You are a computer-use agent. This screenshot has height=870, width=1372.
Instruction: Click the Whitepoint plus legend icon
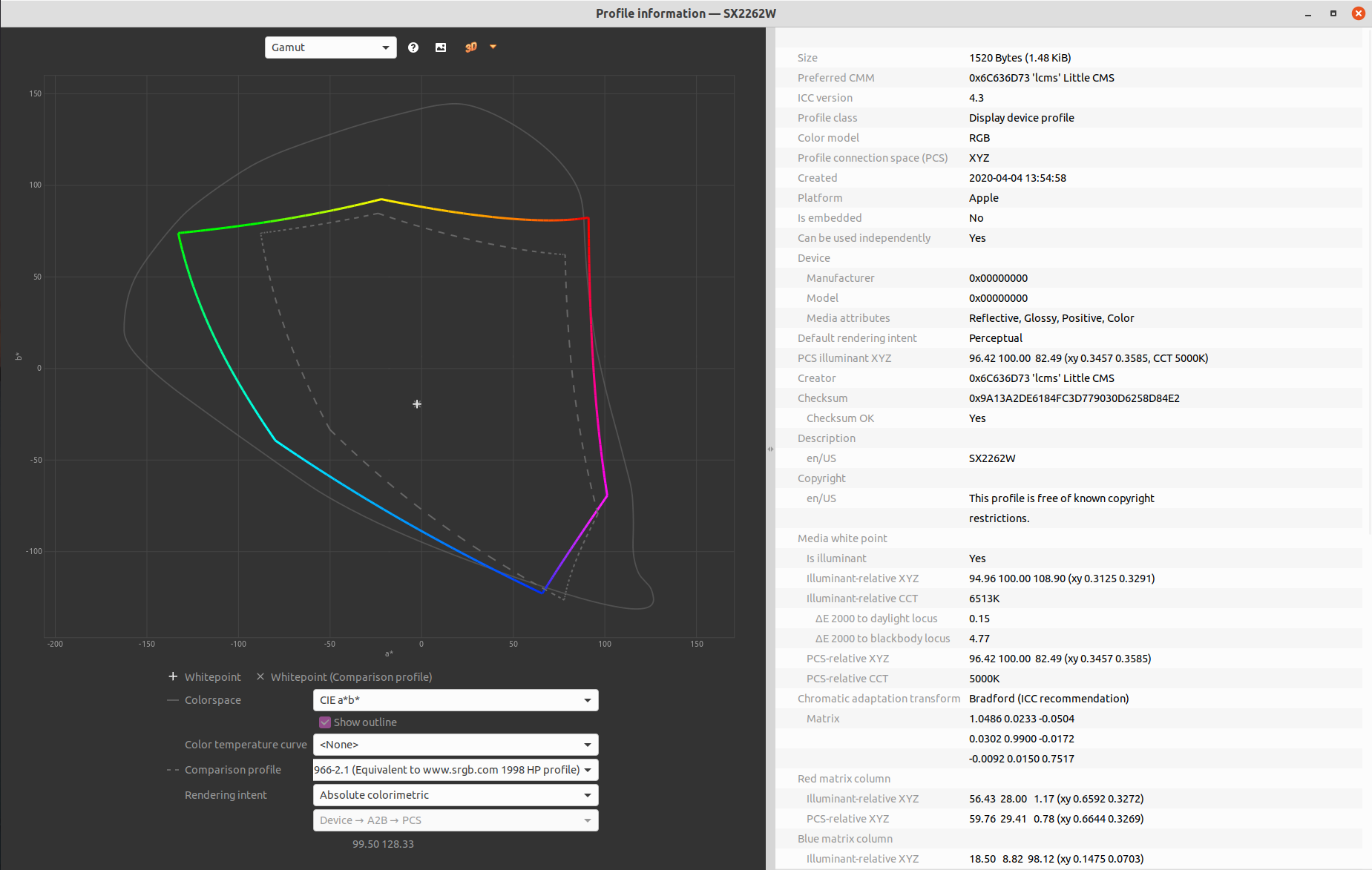point(173,676)
